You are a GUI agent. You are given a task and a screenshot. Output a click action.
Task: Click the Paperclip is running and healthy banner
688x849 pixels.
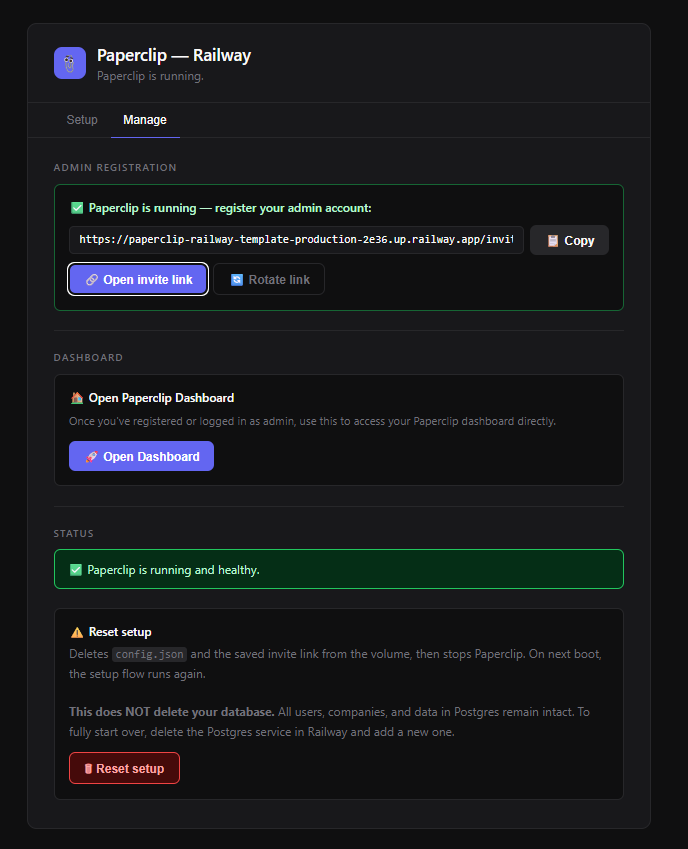tap(339, 569)
